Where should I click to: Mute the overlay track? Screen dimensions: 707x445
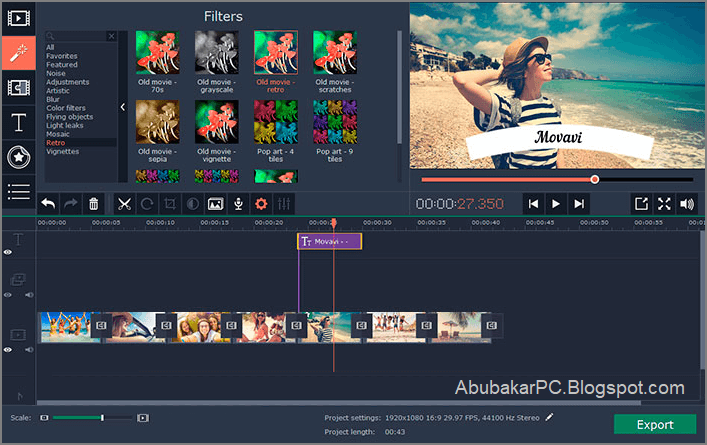pos(29,295)
